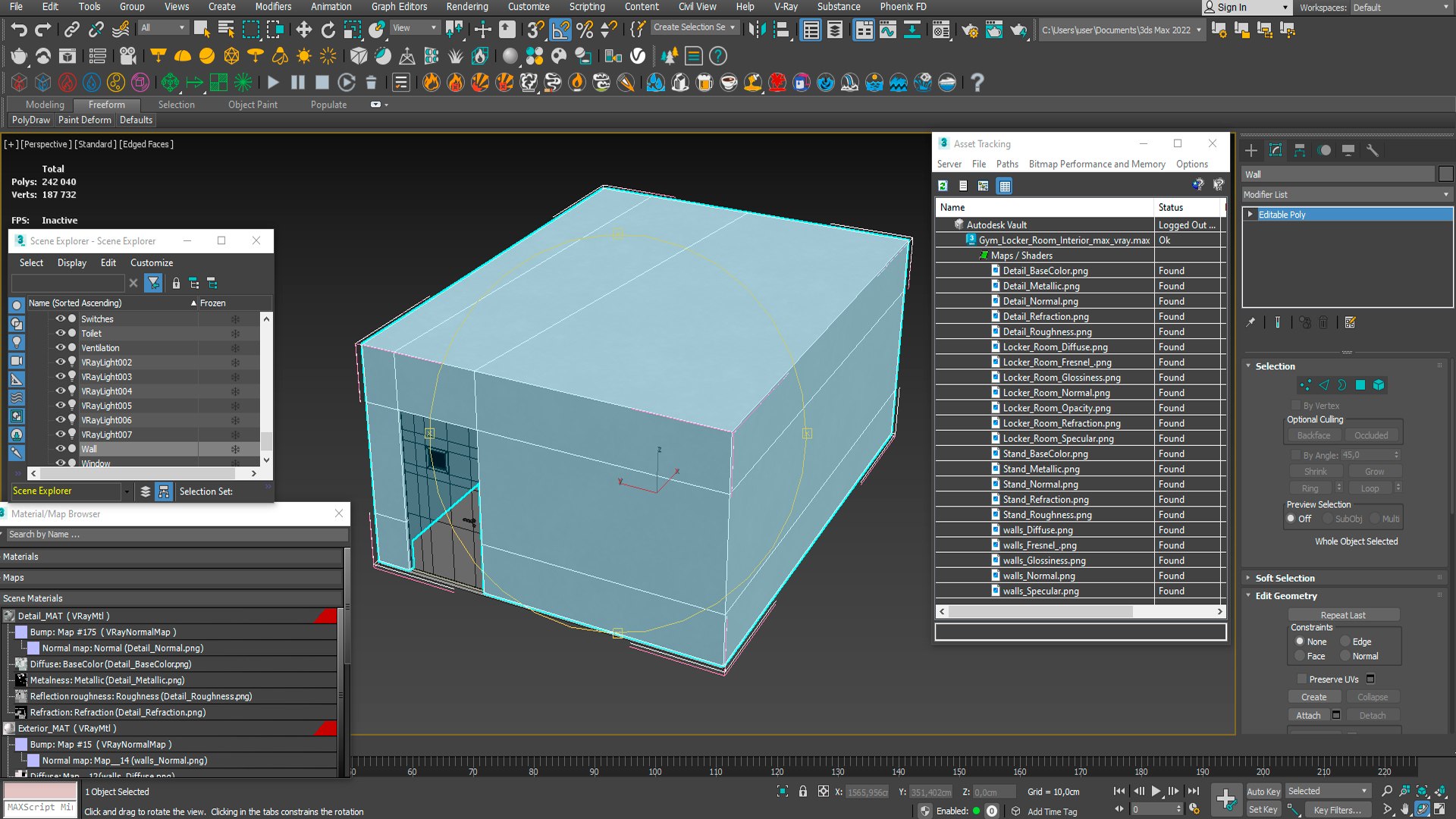The width and height of the screenshot is (1456, 819).
Task: Open the Create Selection Set dropdown
Action: tap(694, 27)
